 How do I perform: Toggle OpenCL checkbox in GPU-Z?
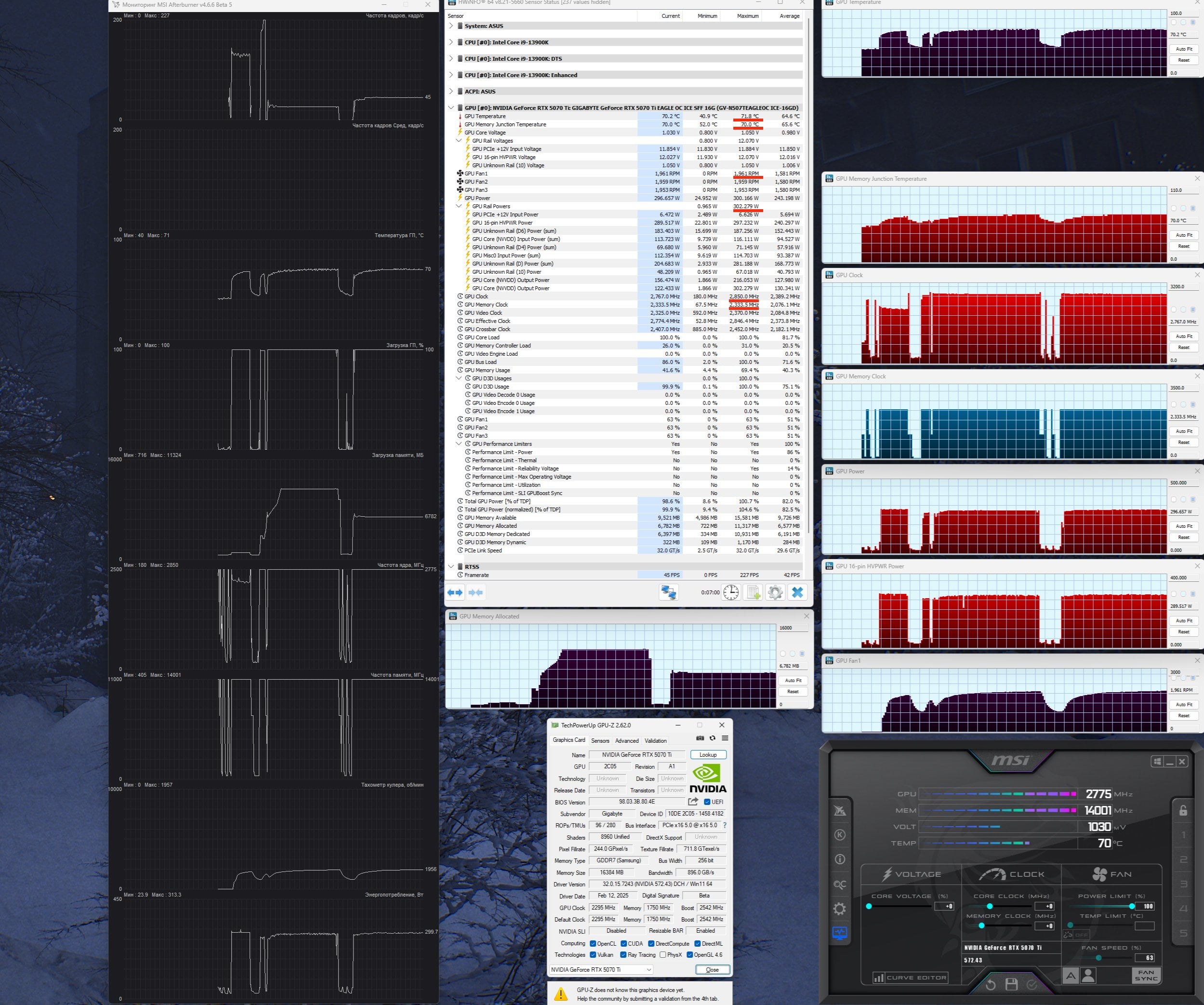(593, 944)
